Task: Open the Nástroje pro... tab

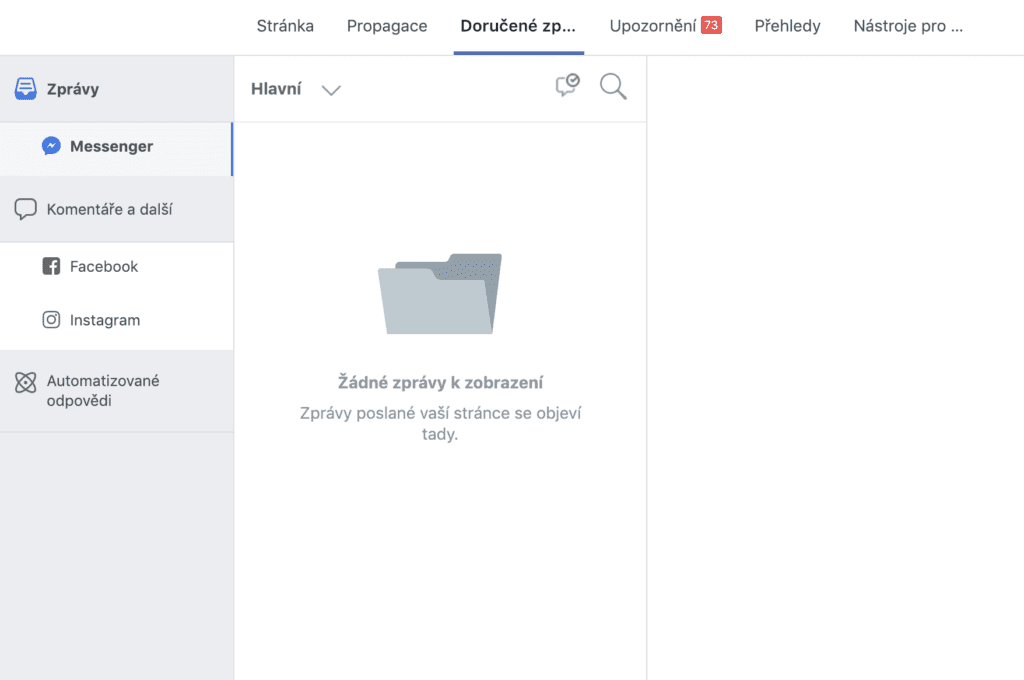Action: 908,26
